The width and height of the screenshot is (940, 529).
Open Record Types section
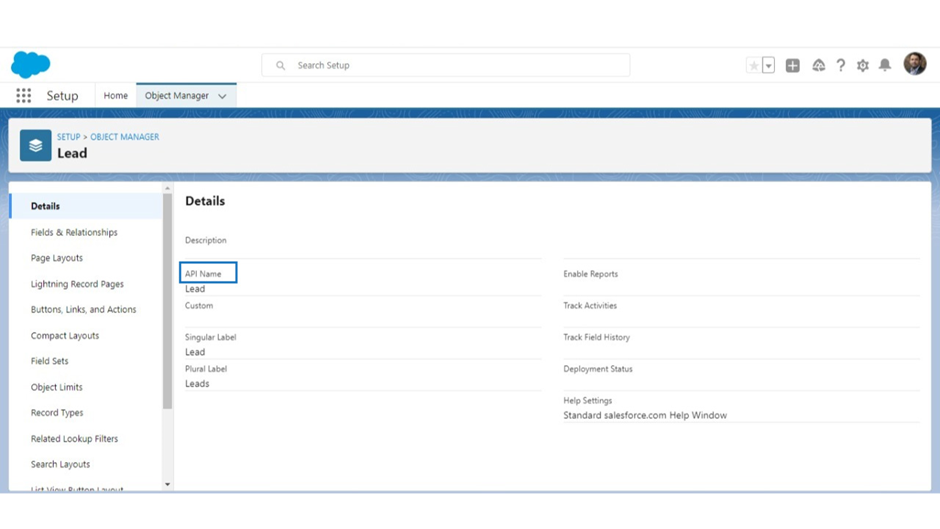click(57, 413)
